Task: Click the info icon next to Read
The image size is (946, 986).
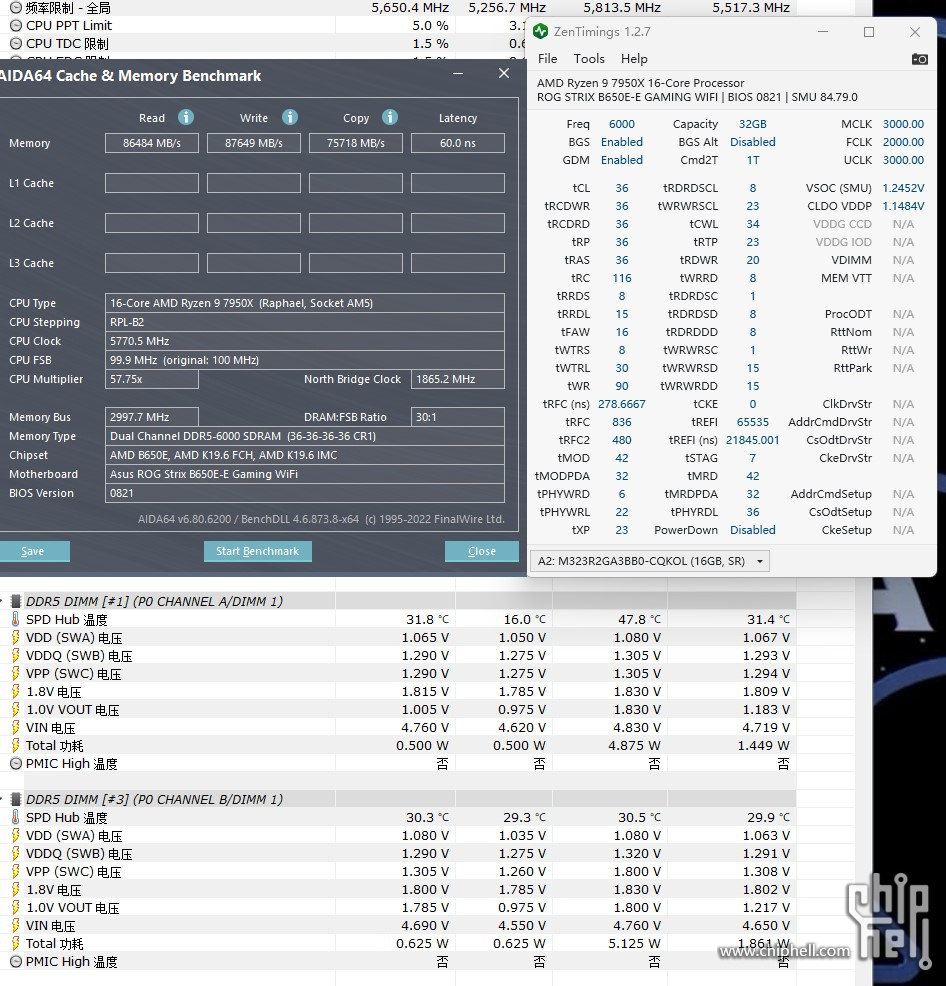Action: point(186,117)
